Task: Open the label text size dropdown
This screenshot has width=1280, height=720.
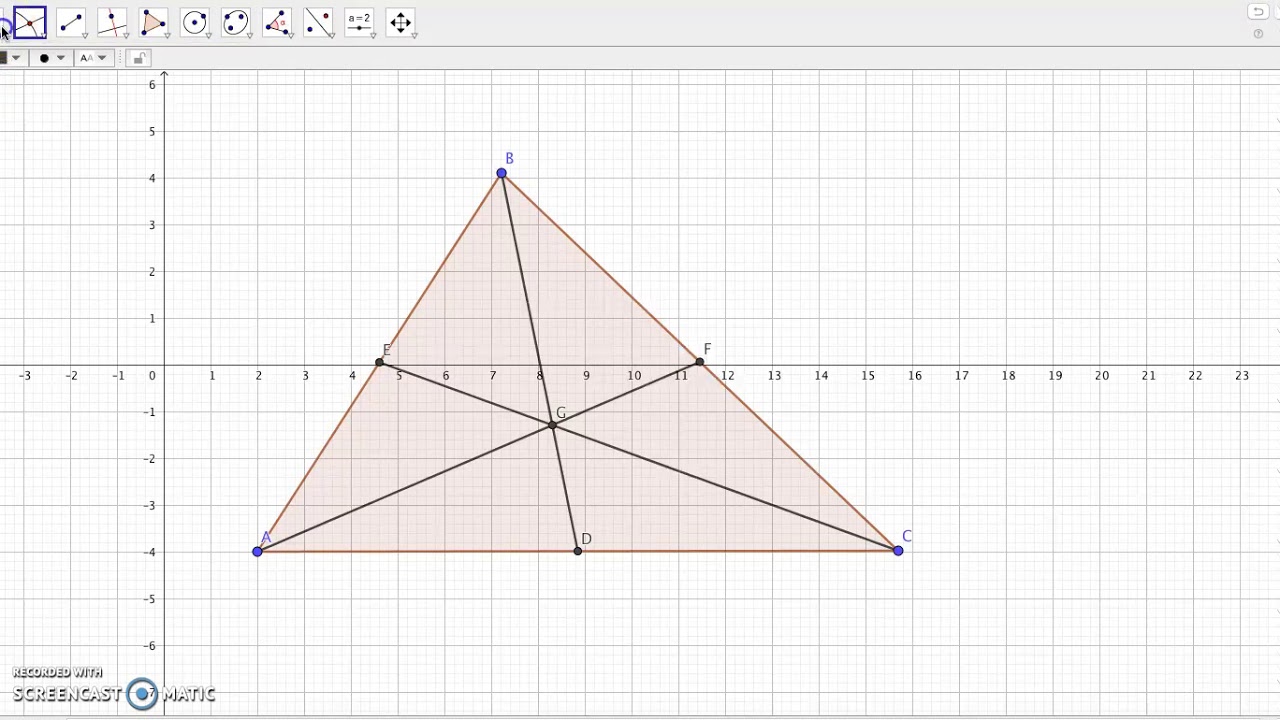Action: click(x=92, y=58)
